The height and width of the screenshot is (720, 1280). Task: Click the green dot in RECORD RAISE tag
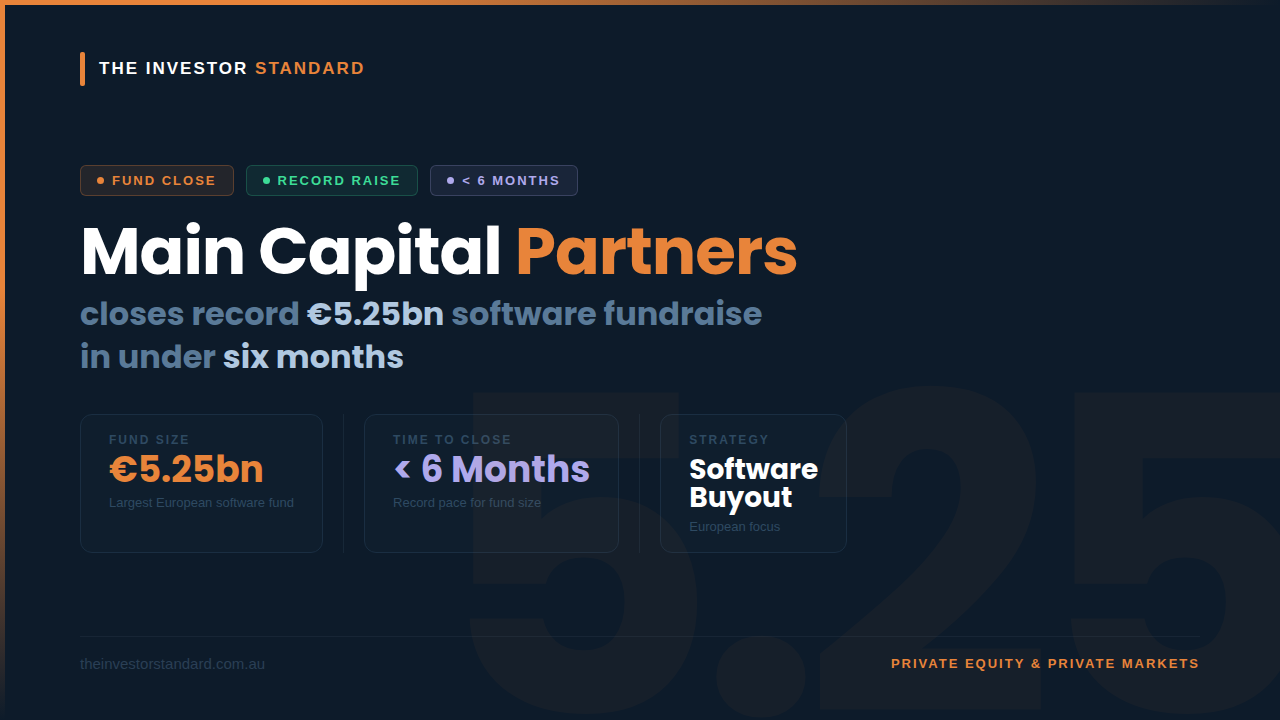pyautogui.click(x=267, y=181)
